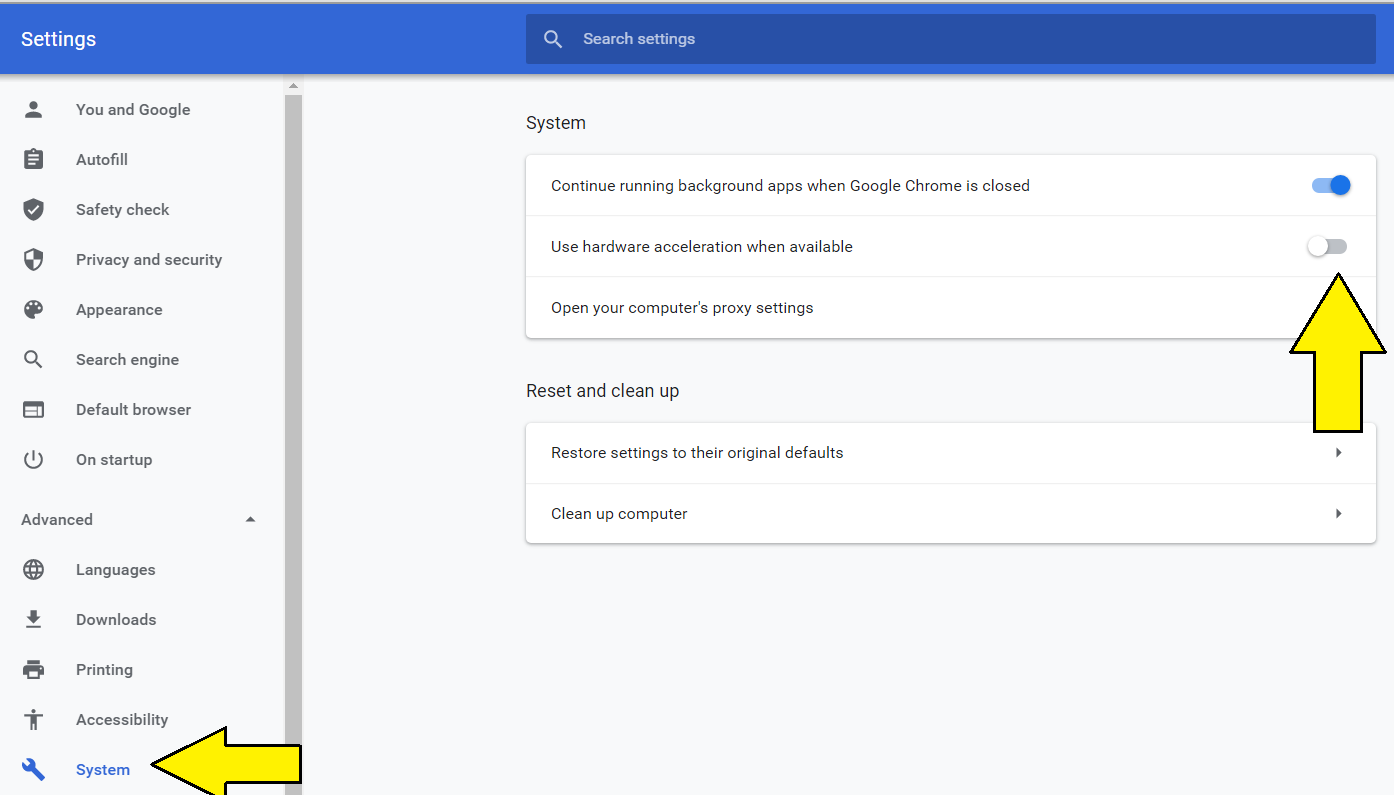Open Restore settings to original defaults arrow
This screenshot has height=795, width=1394.
point(1338,452)
